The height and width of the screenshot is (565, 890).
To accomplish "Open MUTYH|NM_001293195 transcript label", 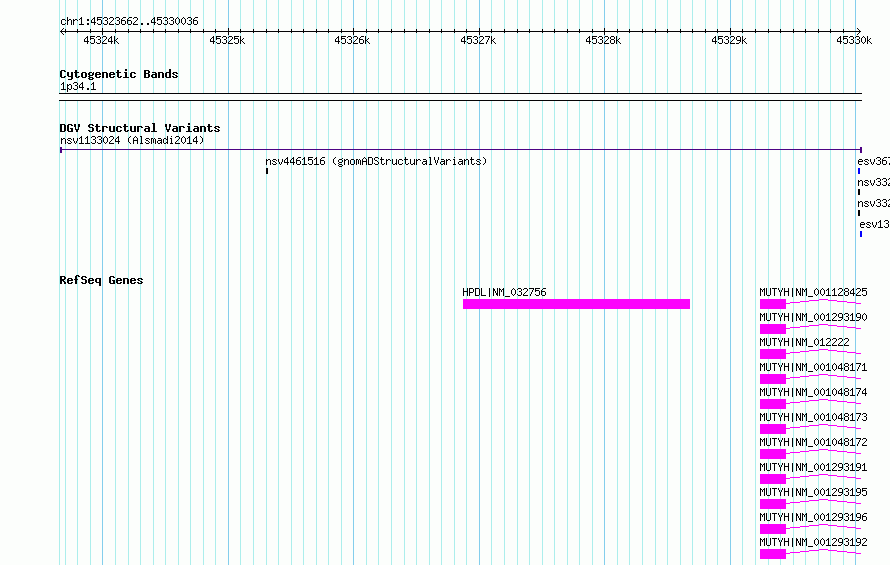I will [813, 492].
